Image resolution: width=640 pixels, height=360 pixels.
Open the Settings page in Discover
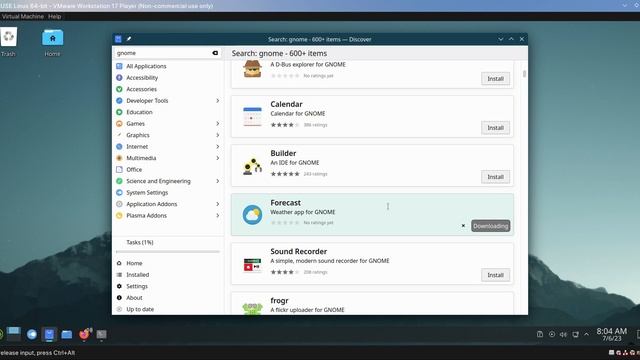point(168,286)
